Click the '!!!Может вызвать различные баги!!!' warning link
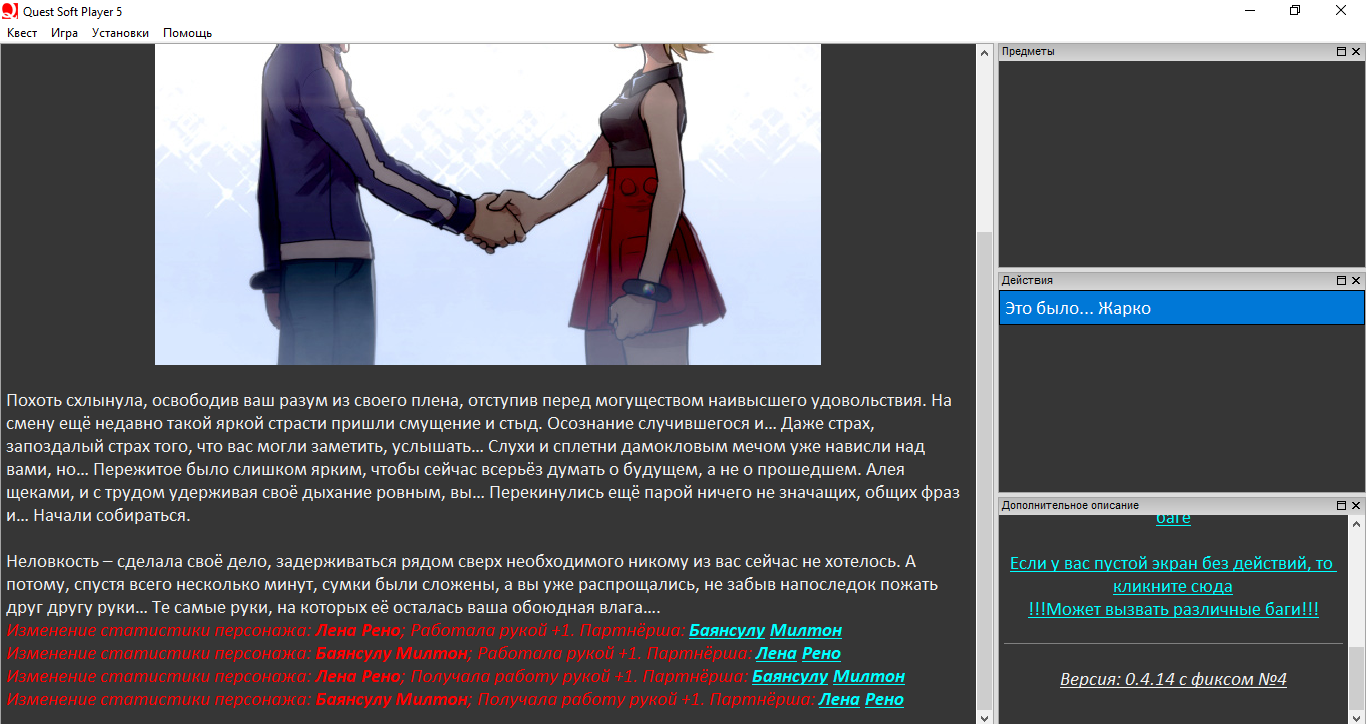1366x724 pixels. tap(1173, 609)
